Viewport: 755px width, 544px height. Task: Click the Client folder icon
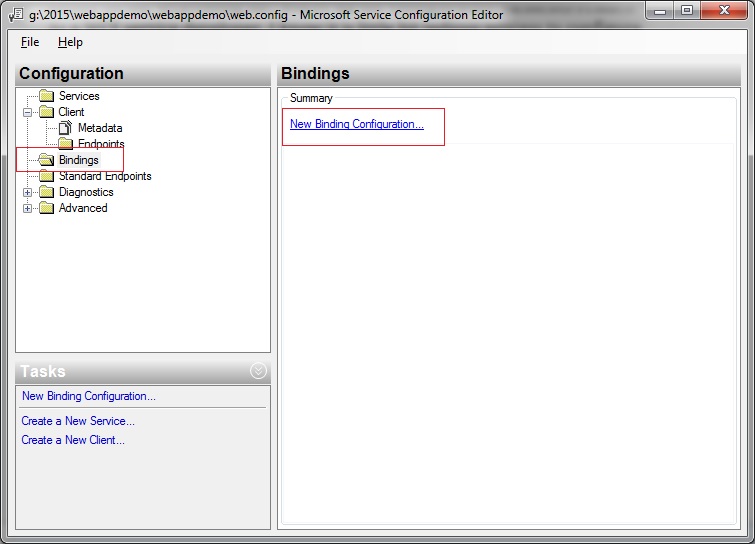tap(46, 112)
